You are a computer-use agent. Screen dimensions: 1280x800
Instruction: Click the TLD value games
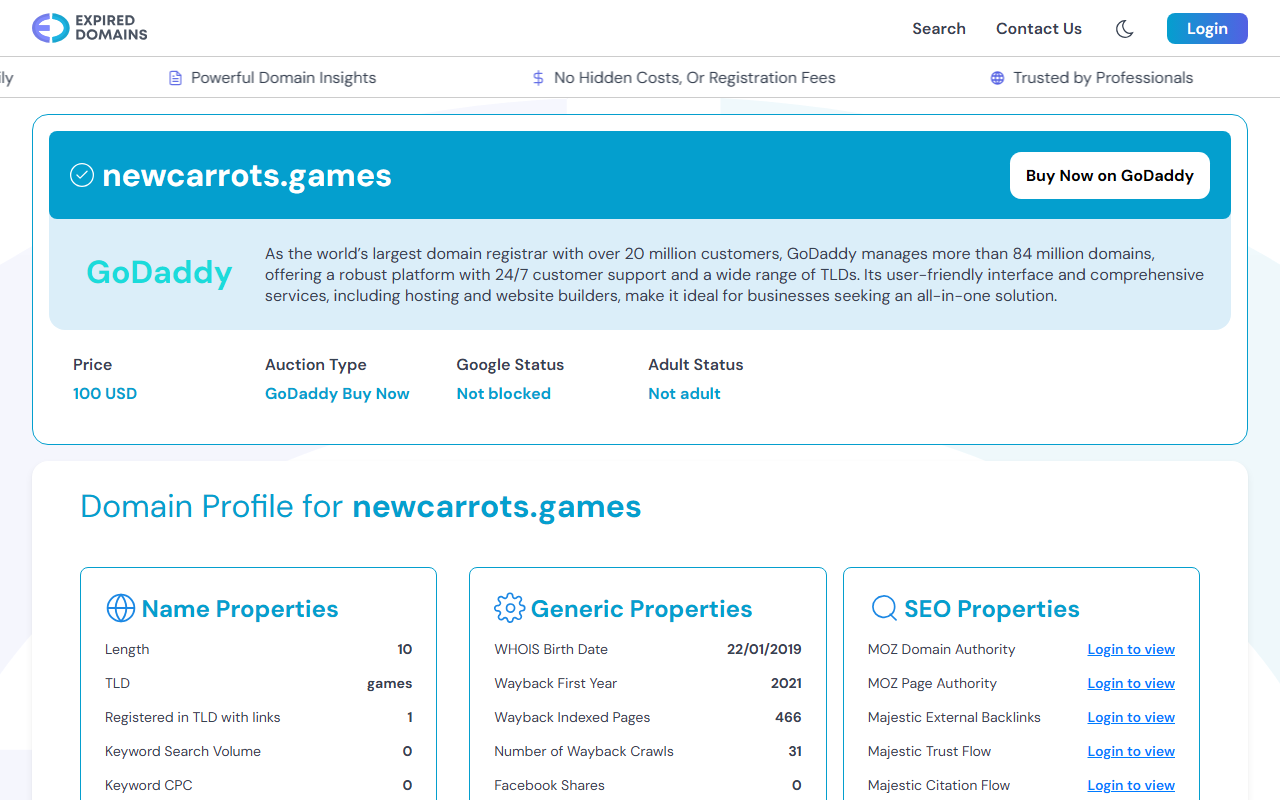pyautogui.click(x=390, y=683)
